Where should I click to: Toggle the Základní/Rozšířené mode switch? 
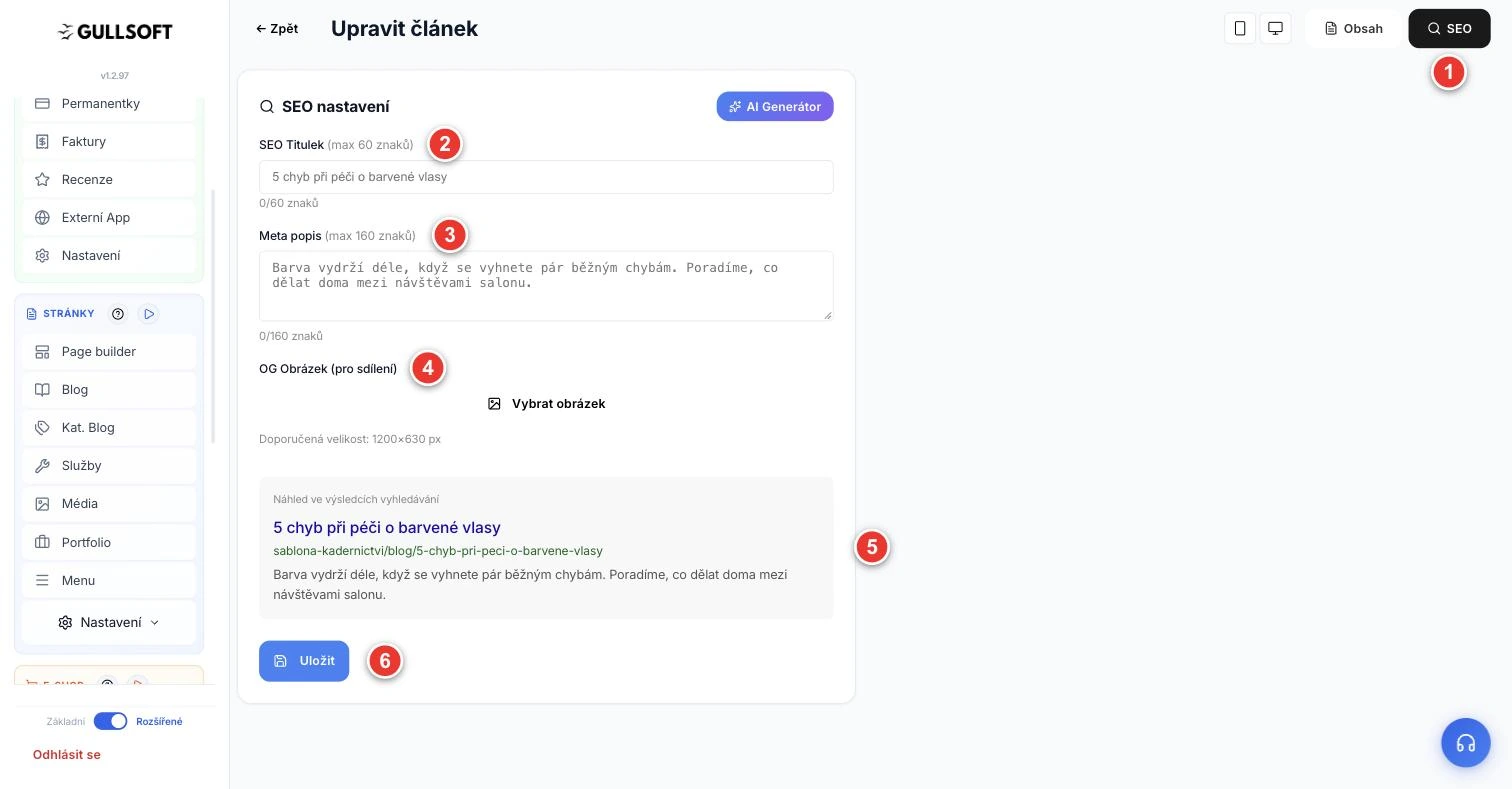pos(110,721)
